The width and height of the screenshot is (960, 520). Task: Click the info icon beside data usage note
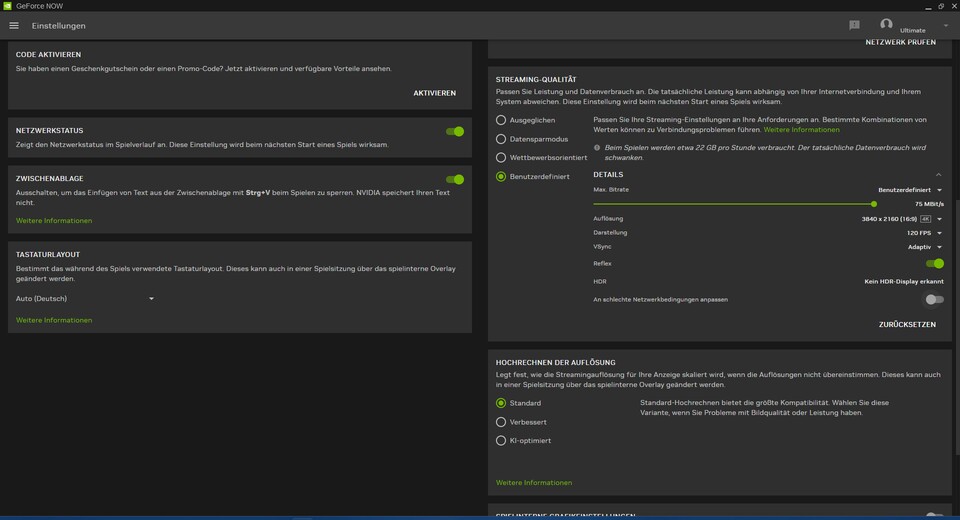pyautogui.click(x=597, y=148)
